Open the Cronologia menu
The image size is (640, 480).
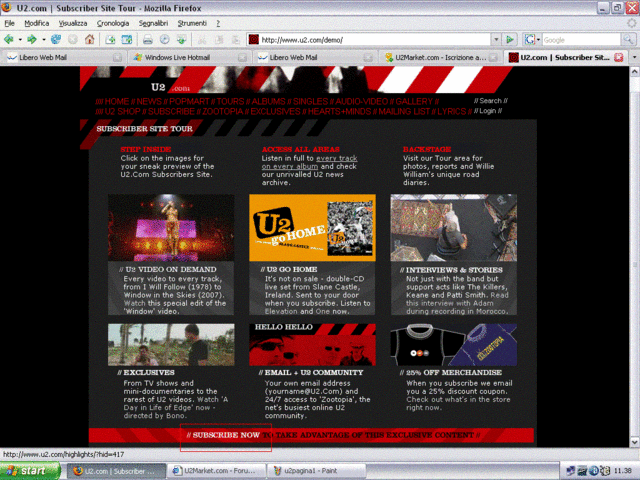click(x=113, y=23)
